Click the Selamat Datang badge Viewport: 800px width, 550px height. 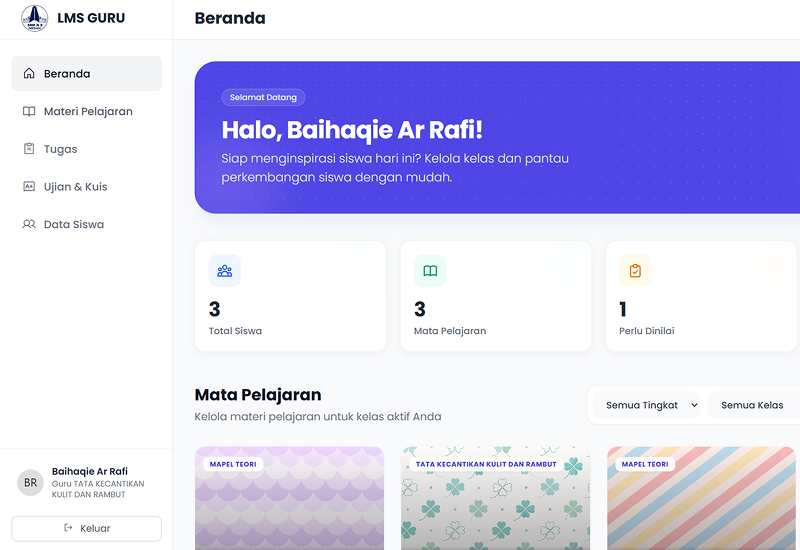[x=263, y=97]
